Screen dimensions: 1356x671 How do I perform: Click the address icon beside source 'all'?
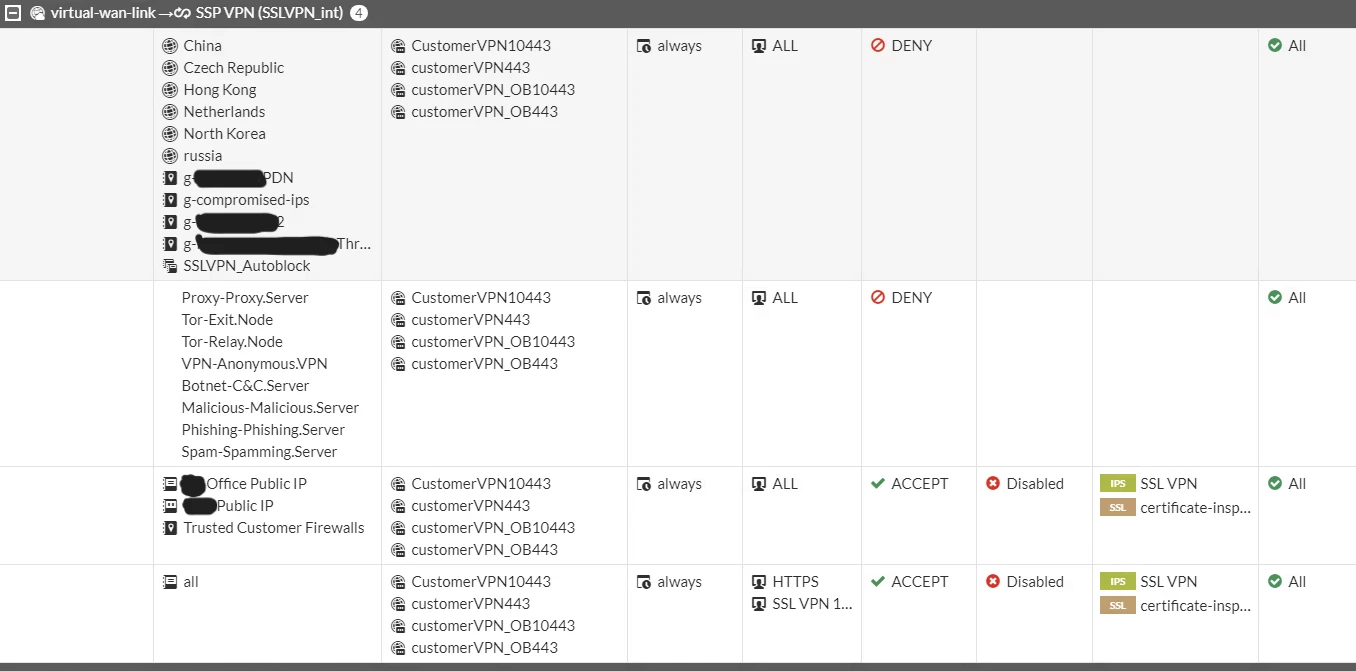[170, 582]
